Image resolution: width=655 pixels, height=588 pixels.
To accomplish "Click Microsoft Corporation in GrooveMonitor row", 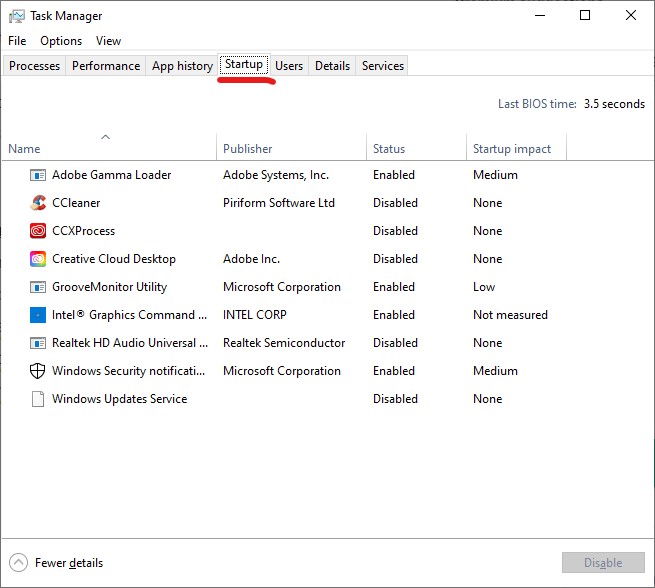I will pos(282,287).
